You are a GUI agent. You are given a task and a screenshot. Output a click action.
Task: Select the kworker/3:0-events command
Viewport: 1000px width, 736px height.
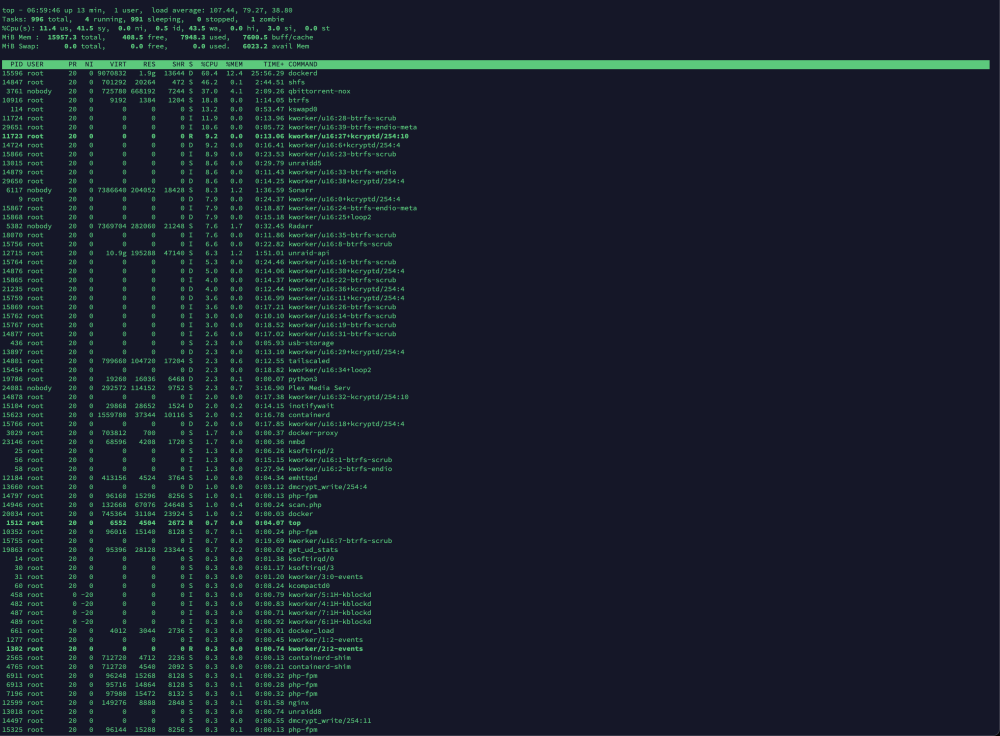pyautogui.click(x=325, y=577)
